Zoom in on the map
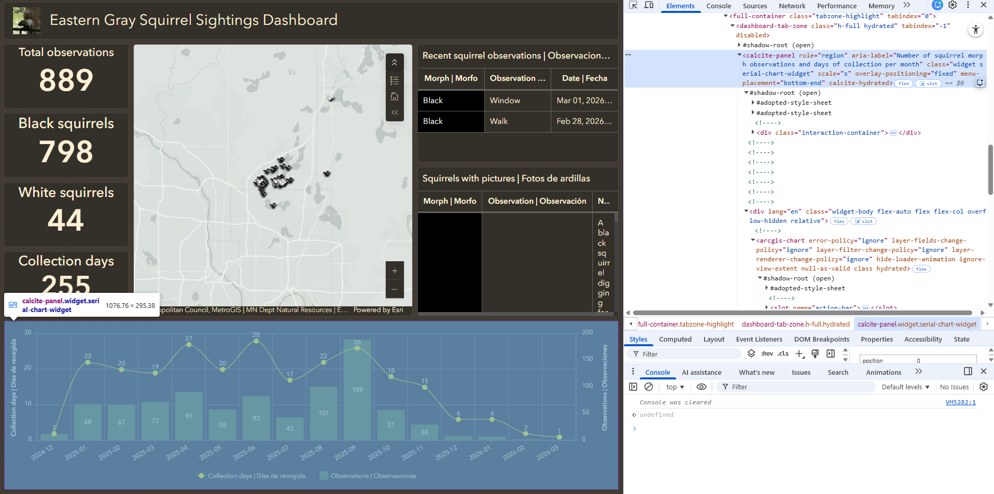 tap(394, 271)
